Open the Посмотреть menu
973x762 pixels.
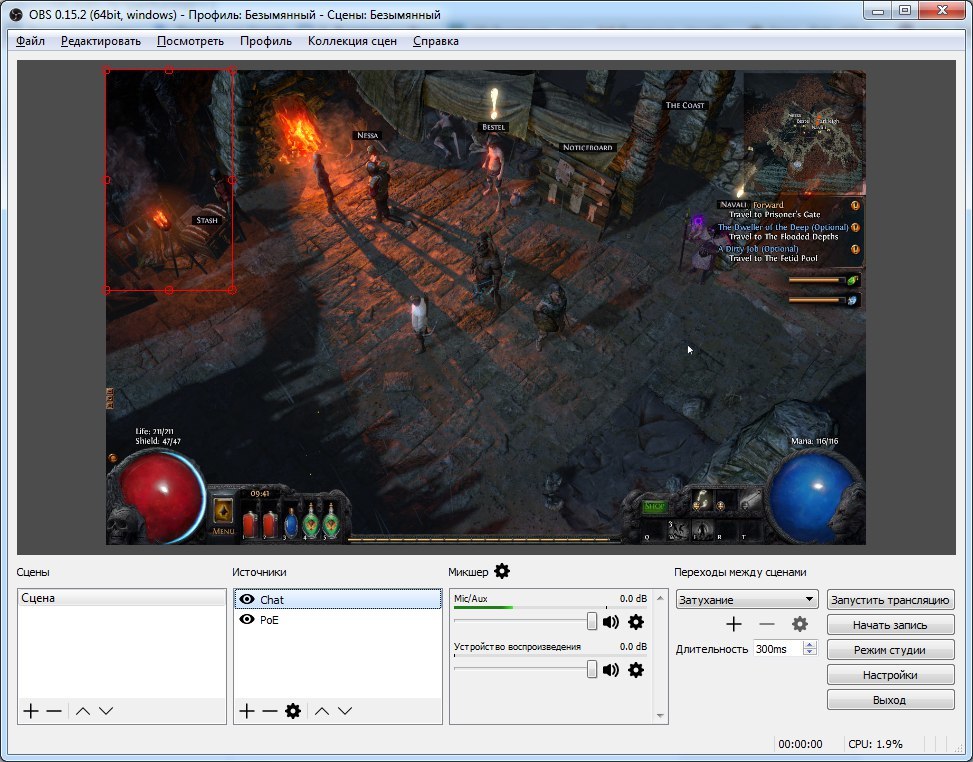pos(190,41)
